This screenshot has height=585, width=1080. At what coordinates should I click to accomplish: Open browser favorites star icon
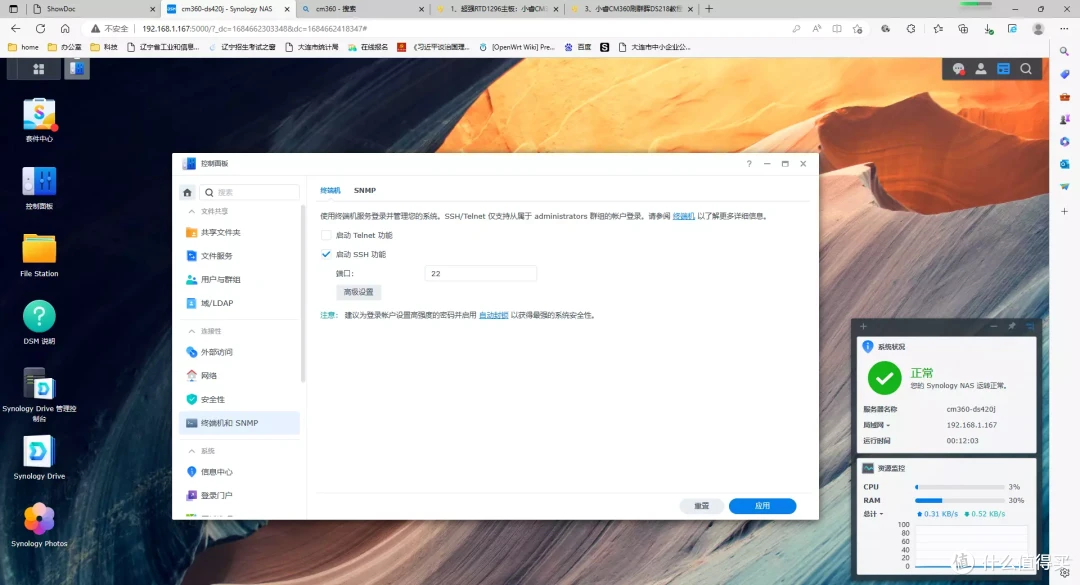937,29
